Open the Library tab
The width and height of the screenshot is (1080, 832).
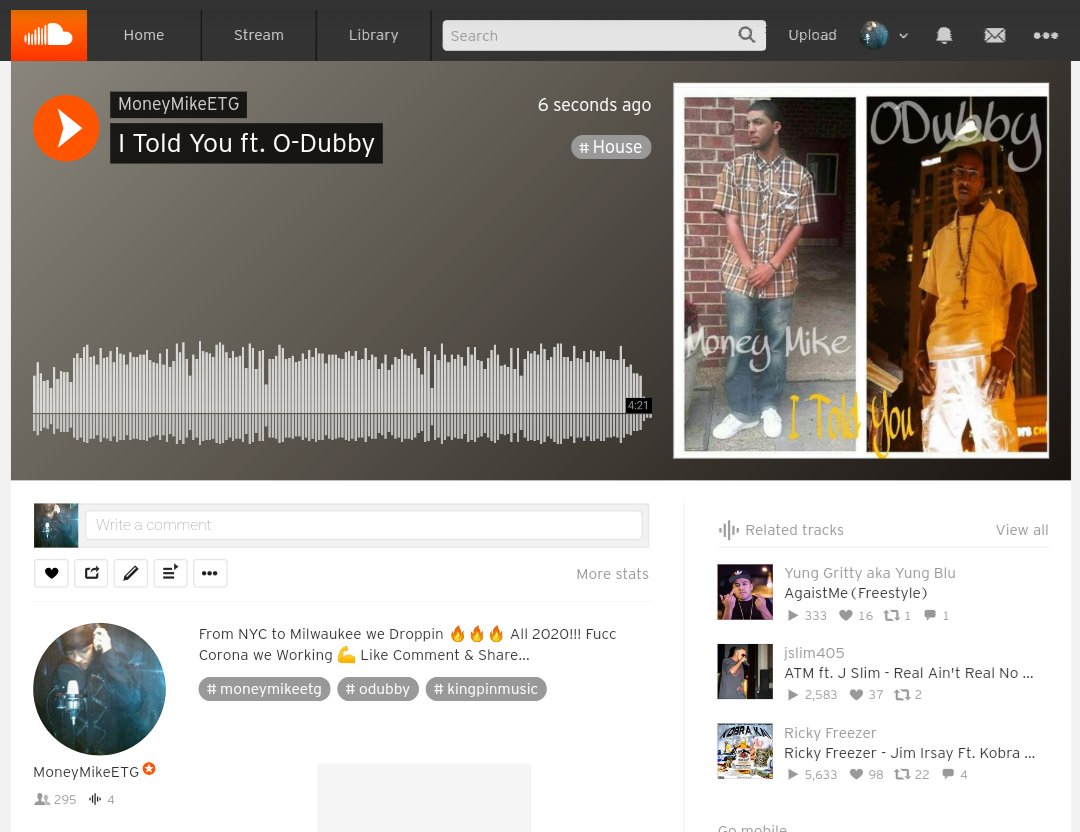pos(373,35)
